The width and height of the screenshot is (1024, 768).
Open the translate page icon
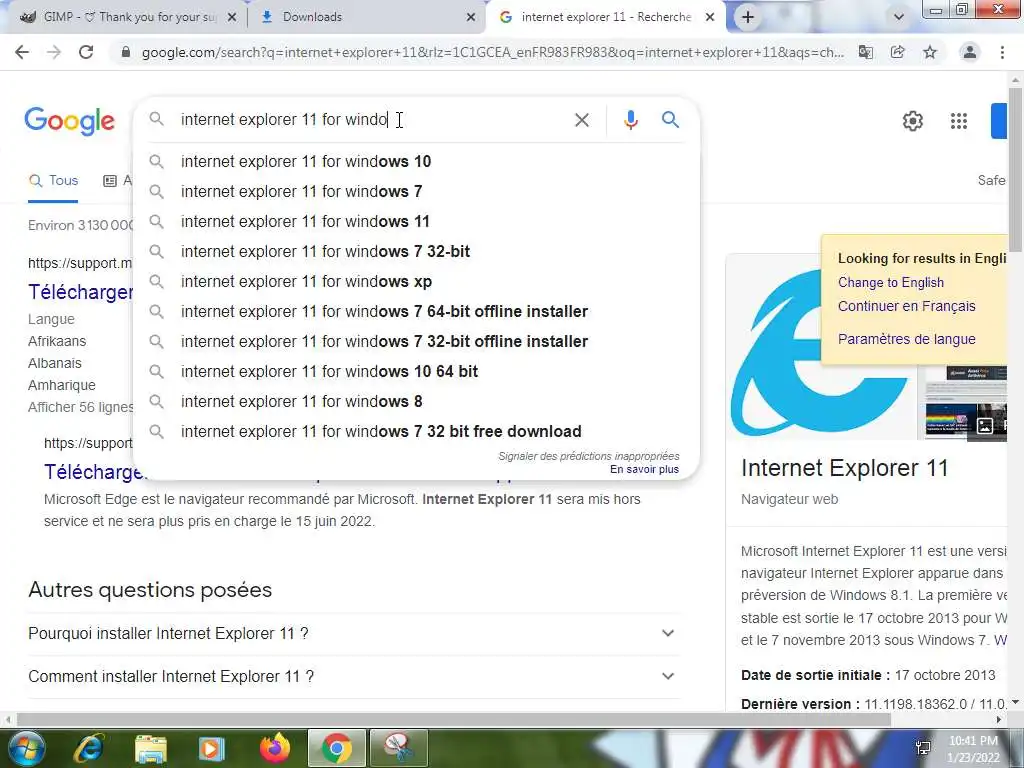pos(866,52)
